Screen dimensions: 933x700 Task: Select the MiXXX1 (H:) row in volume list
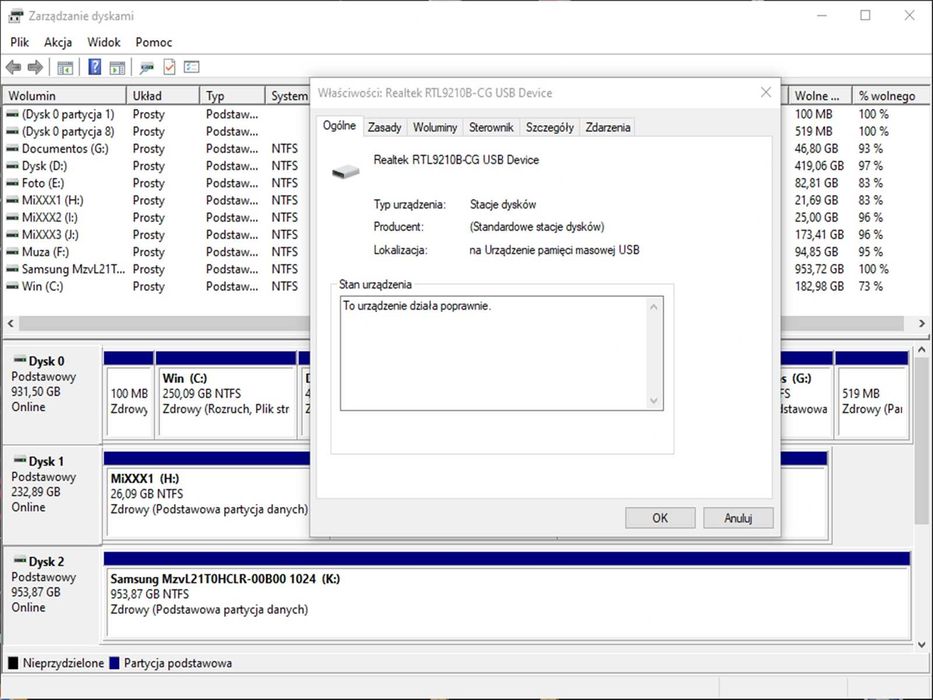coord(156,201)
